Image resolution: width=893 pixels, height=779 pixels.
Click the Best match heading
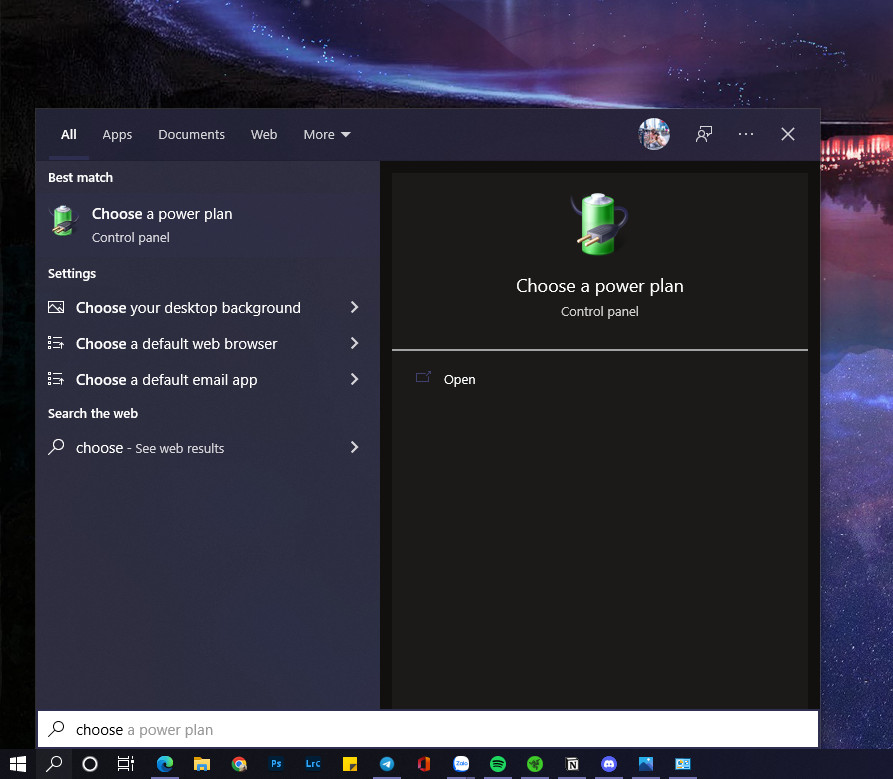[80, 178]
